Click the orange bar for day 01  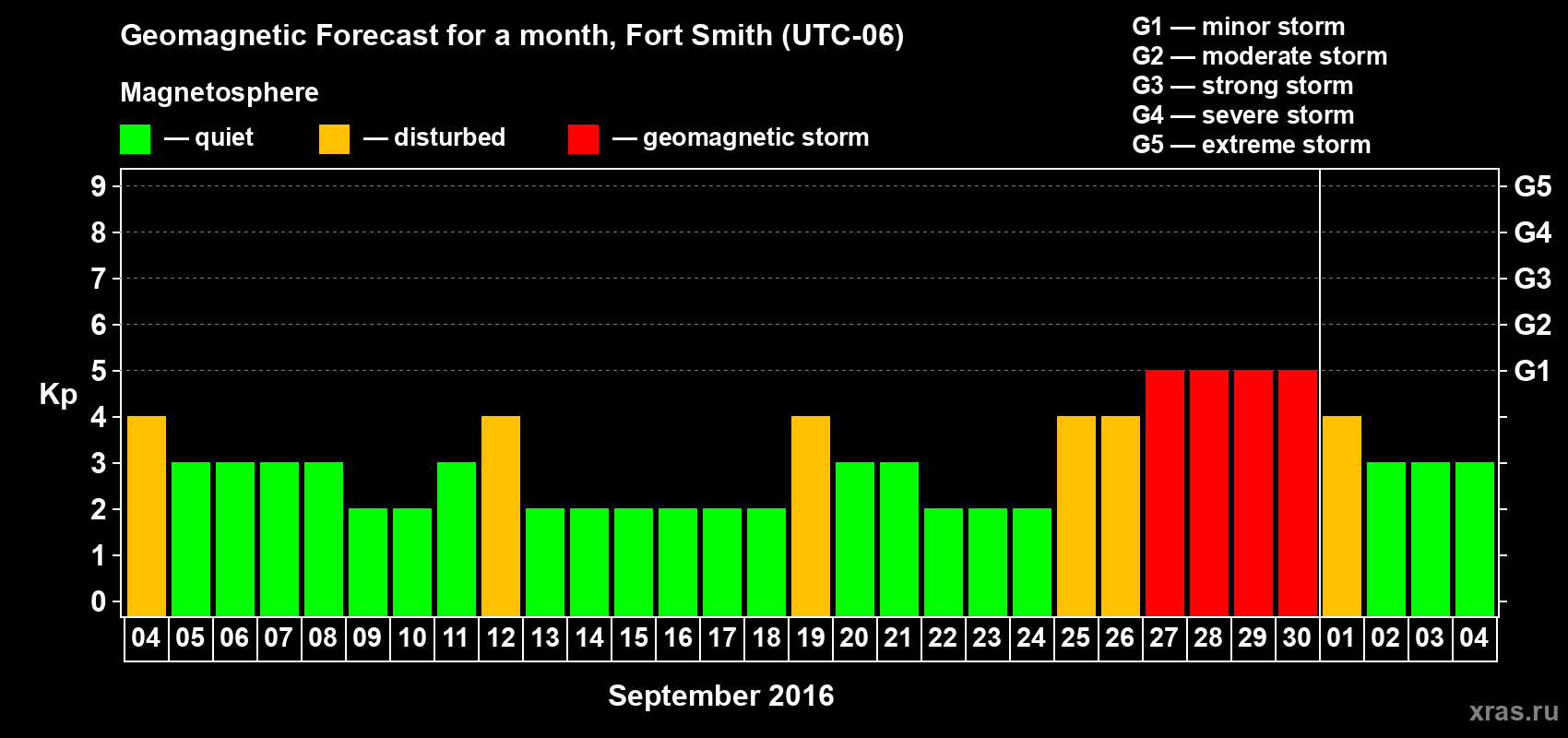click(x=1342, y=517)
